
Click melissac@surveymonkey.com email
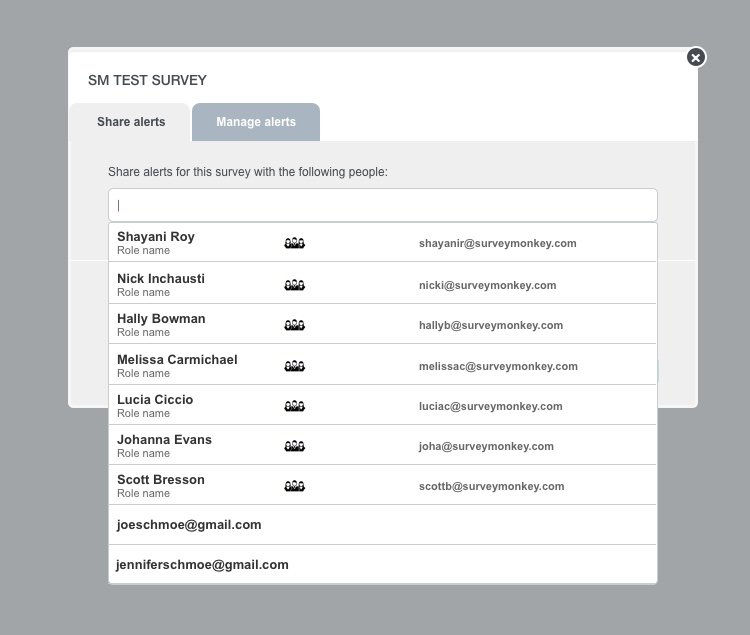coord(498,366)
